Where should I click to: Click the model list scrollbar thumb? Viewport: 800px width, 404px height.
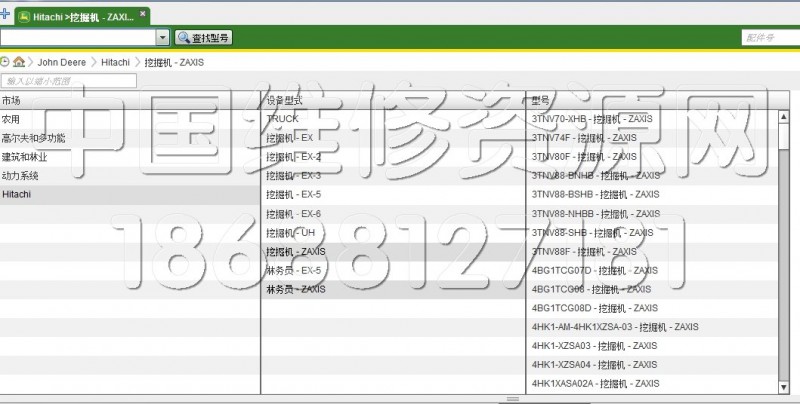pyautogui.click(x=784, y=136)
